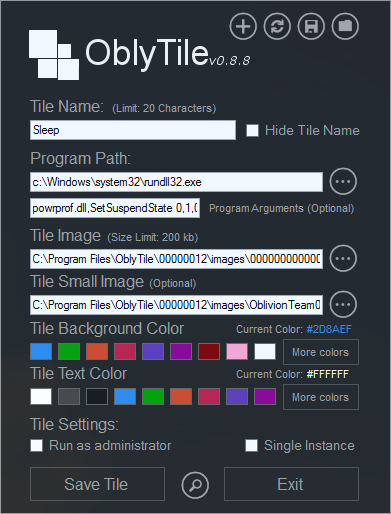This screenshot has width=391, height=514.
Task: Check Run as administrator option
Action: point(36,445)
